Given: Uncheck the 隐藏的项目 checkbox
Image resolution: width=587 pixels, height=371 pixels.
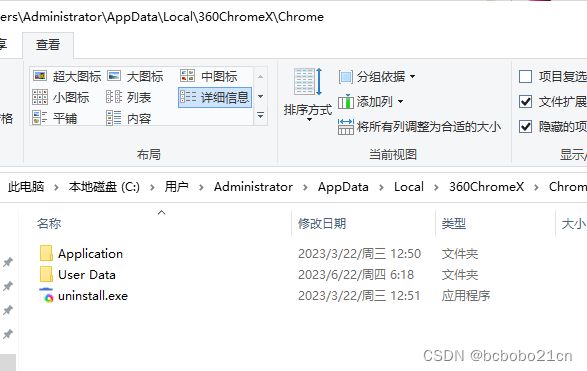Looking at the screenshot, I should [x=525, y=127].
